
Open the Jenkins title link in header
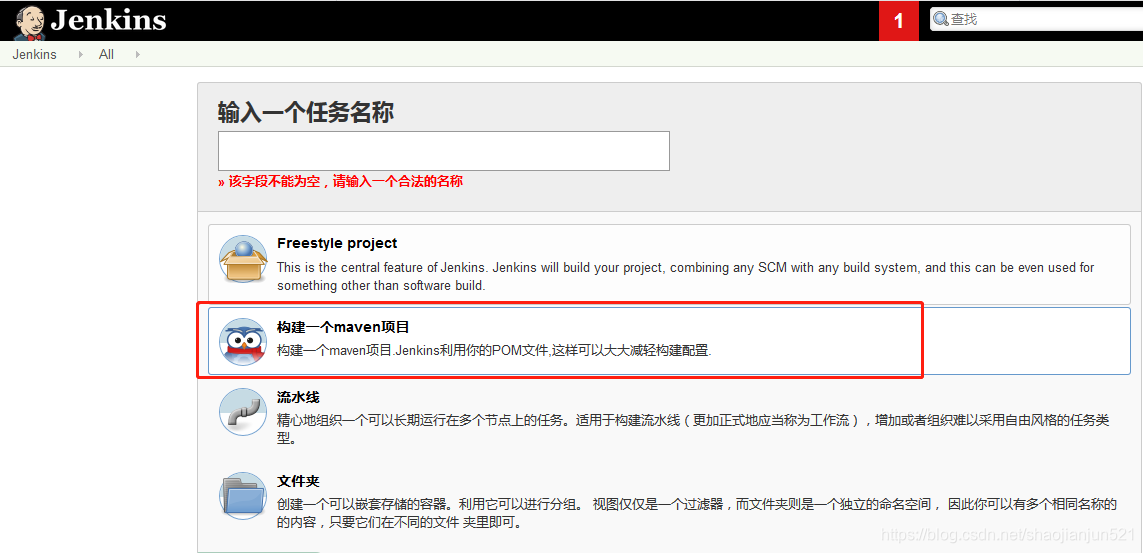click(109, 20)
